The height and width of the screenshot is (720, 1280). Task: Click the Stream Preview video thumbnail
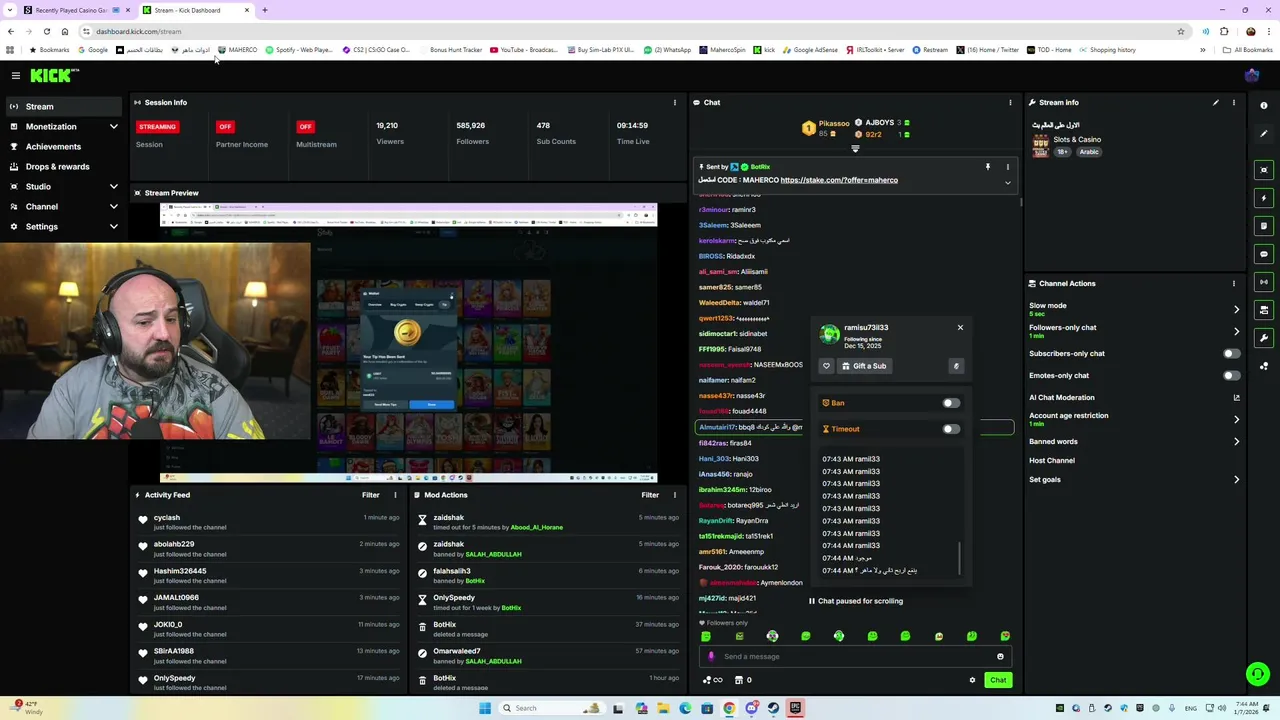click(408, 343)
